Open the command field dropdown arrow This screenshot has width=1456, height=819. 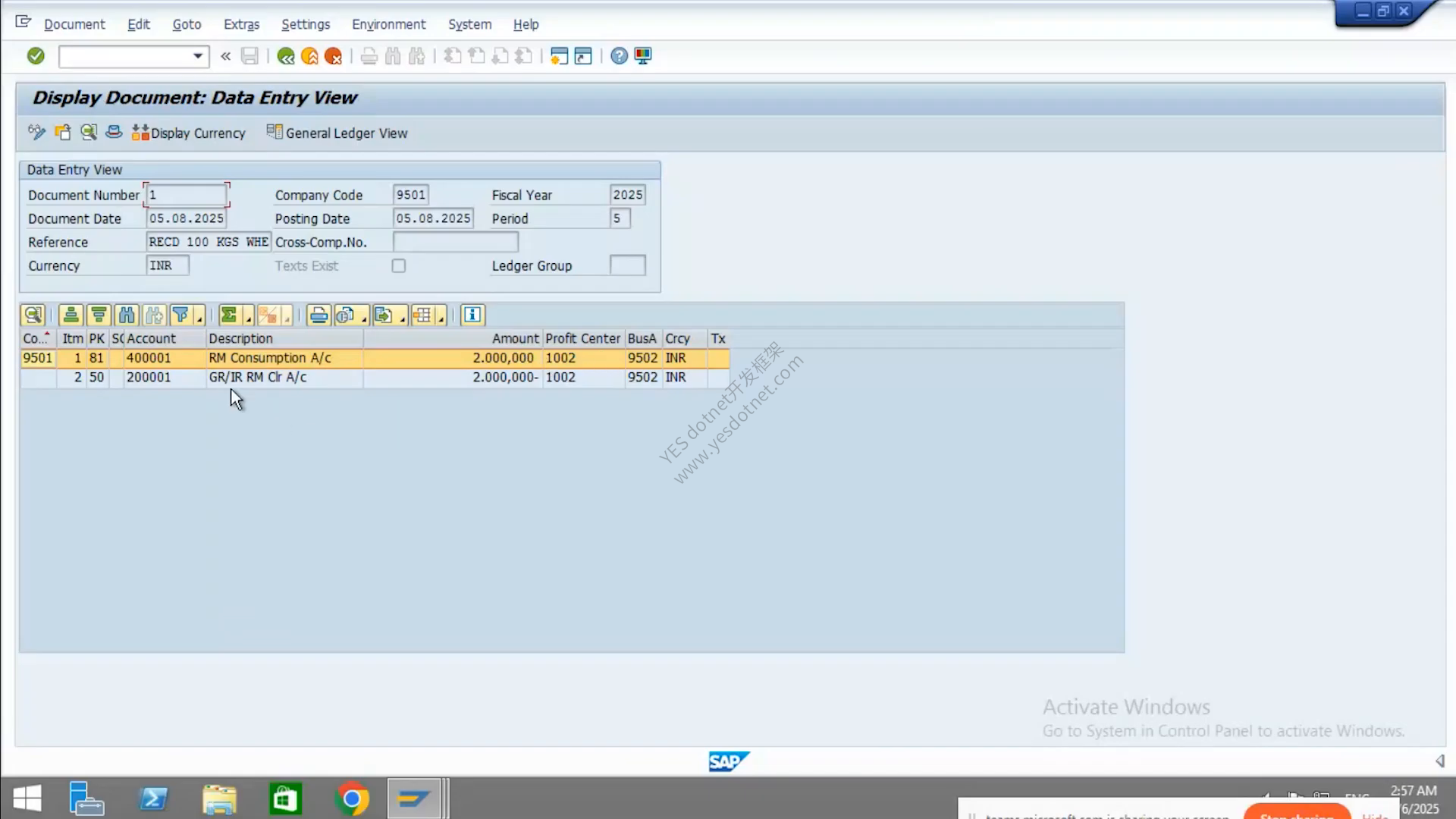[197, 56]
